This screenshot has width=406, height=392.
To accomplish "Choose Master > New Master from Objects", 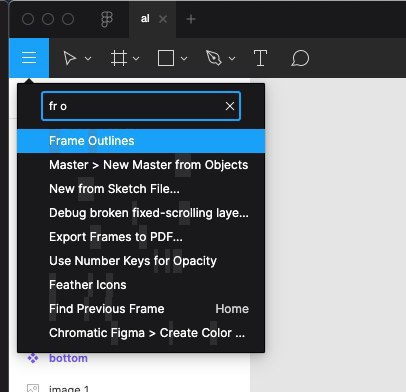I will click(x=141, y=165).
